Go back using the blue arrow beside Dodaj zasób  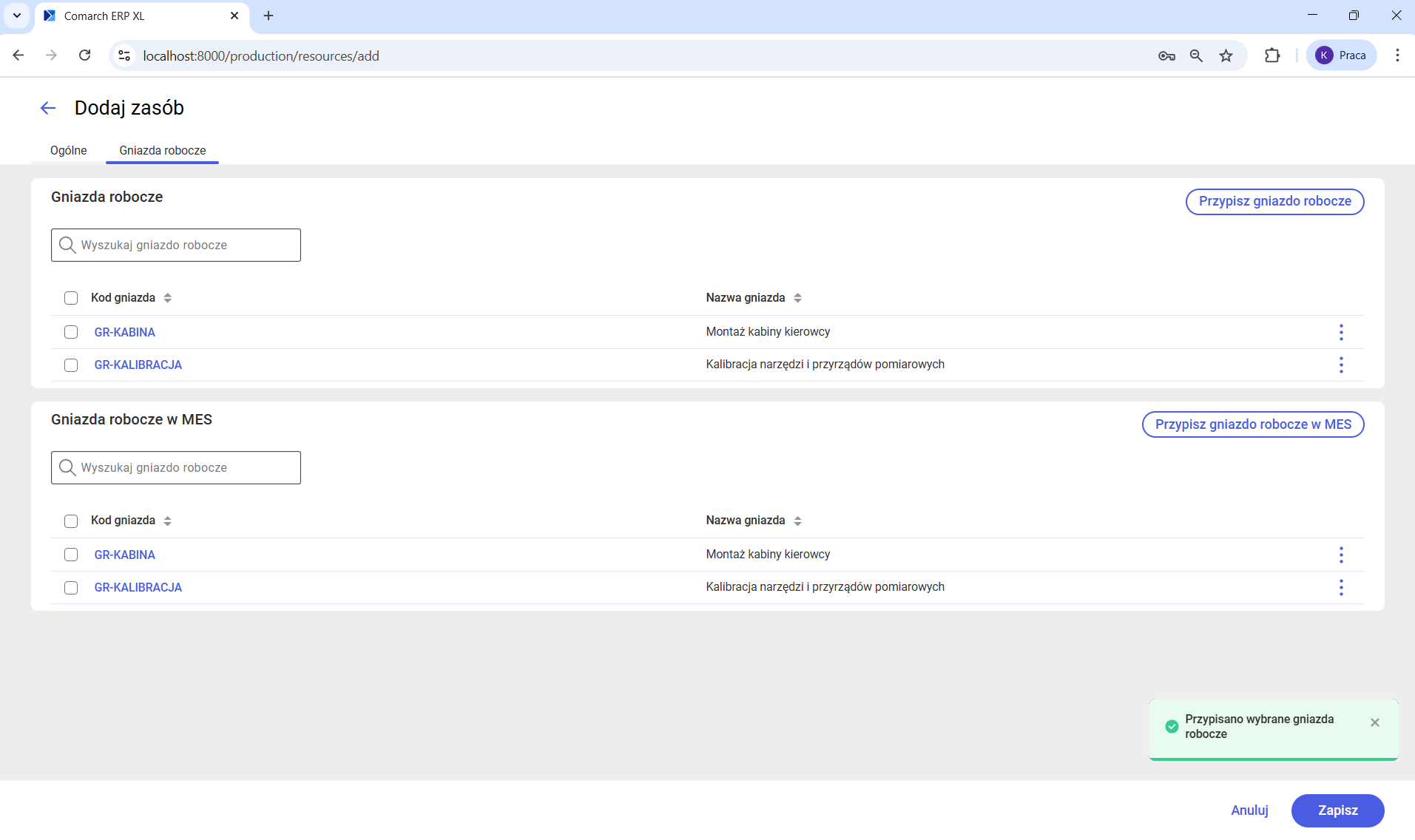[x=48, y=108]
